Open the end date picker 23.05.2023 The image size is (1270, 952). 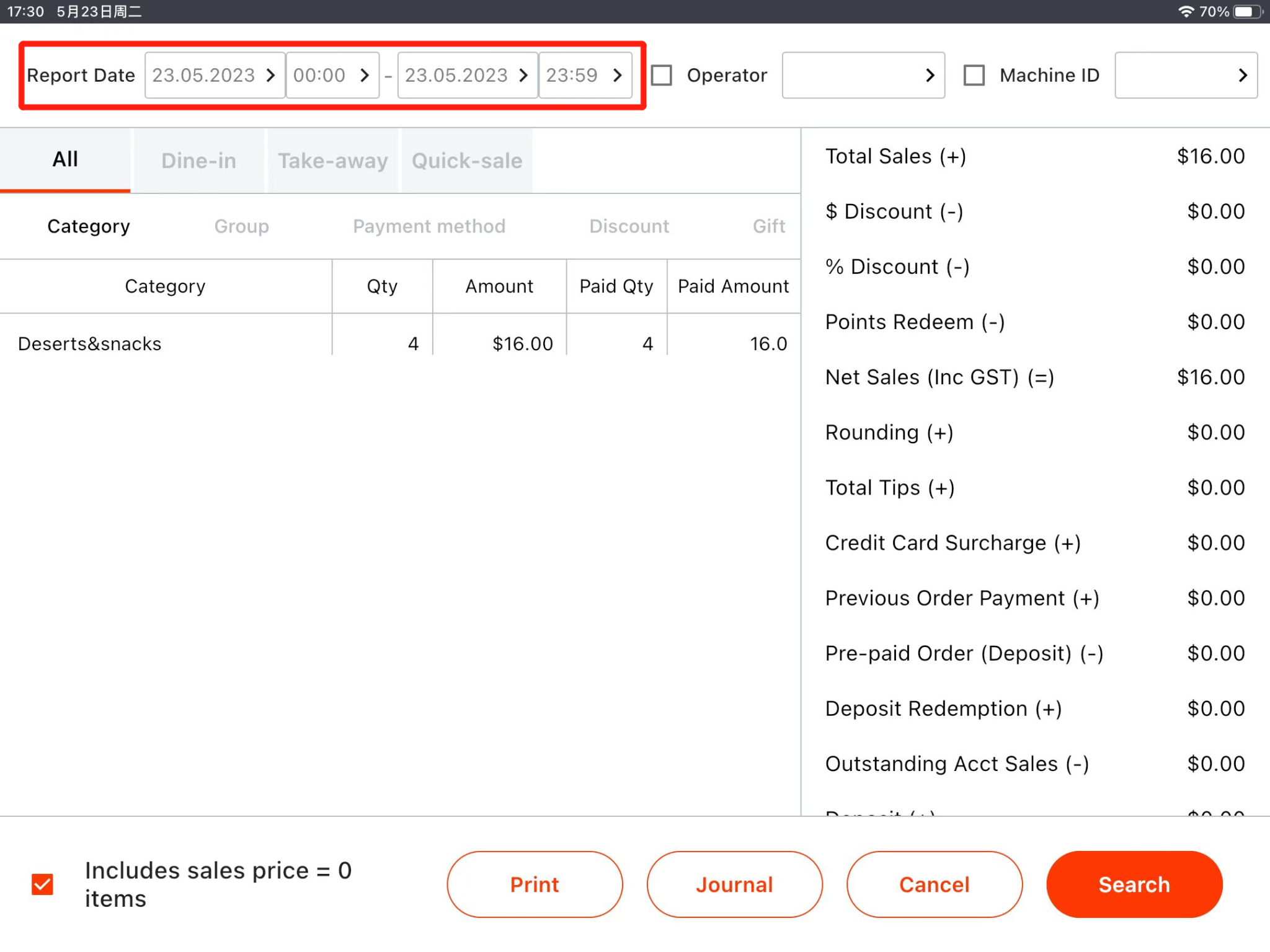pos(466,75)
